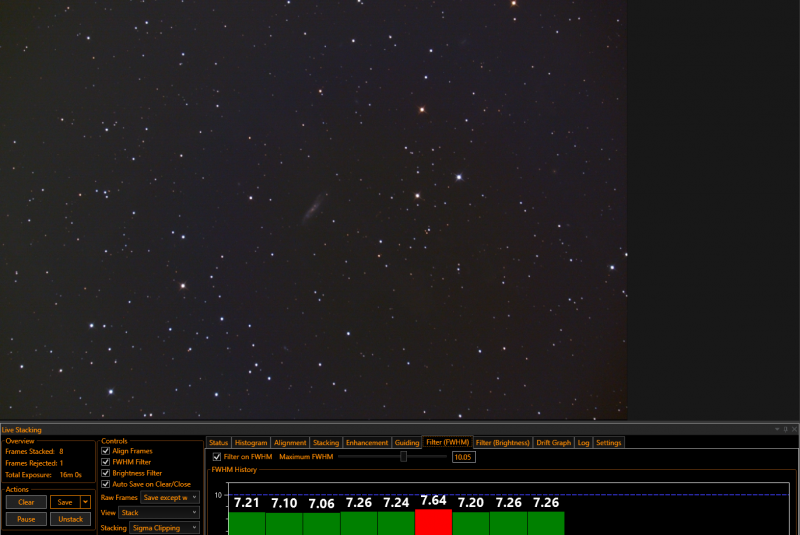Select the Filter (FWHM) tab
Image resolution: width=800 pixels, height=535 pixels.
pyautogui.click(x=447, y=443)
